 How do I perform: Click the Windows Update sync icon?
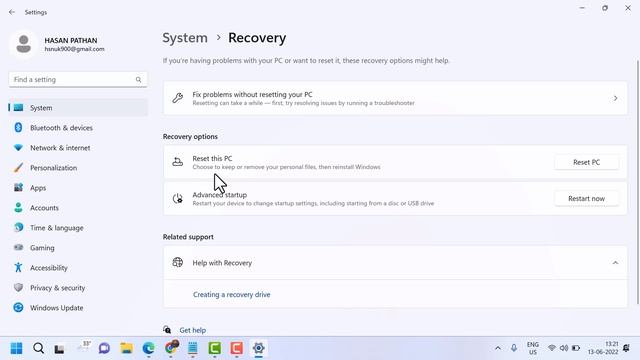pyautogui.click(x=18, y=307)
